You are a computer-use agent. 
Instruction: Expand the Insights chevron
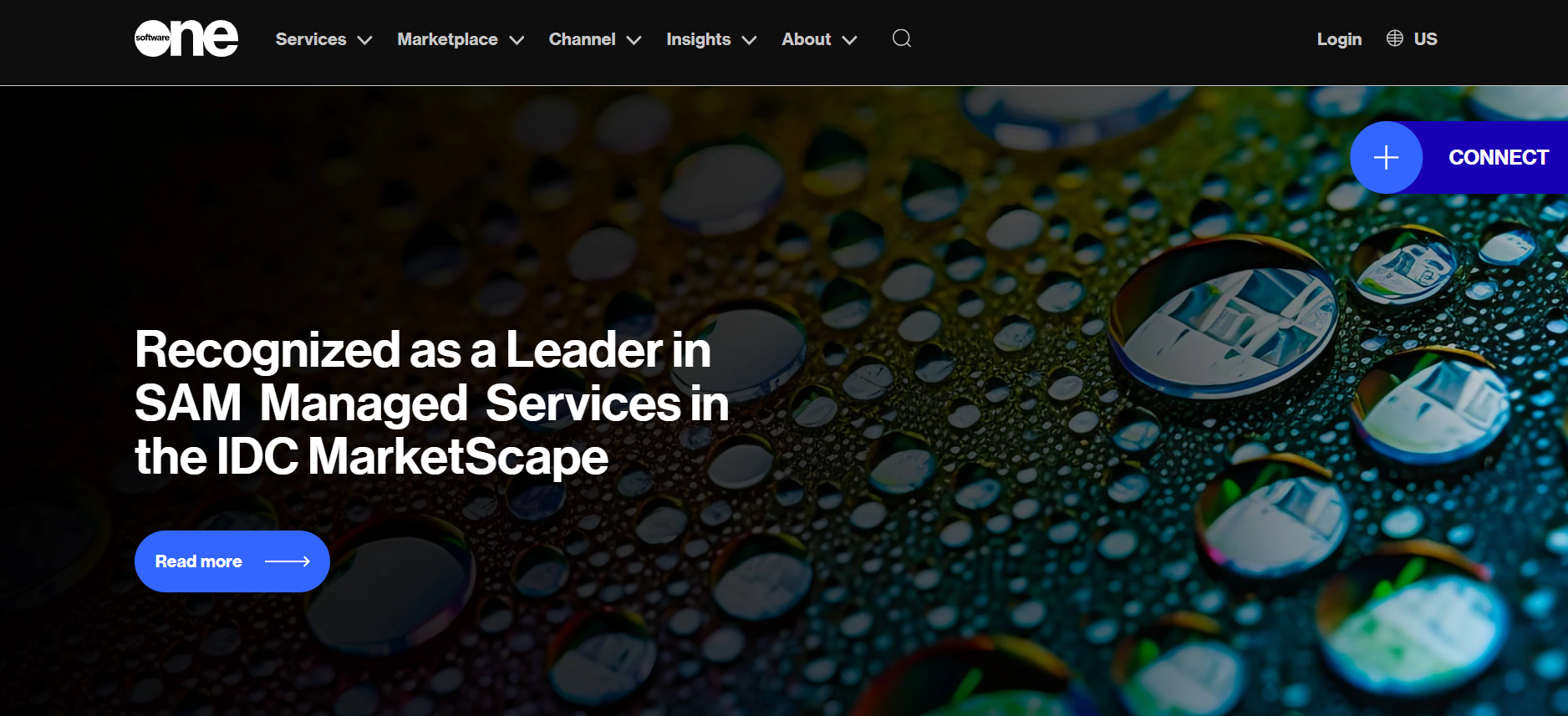coord(749,40)
